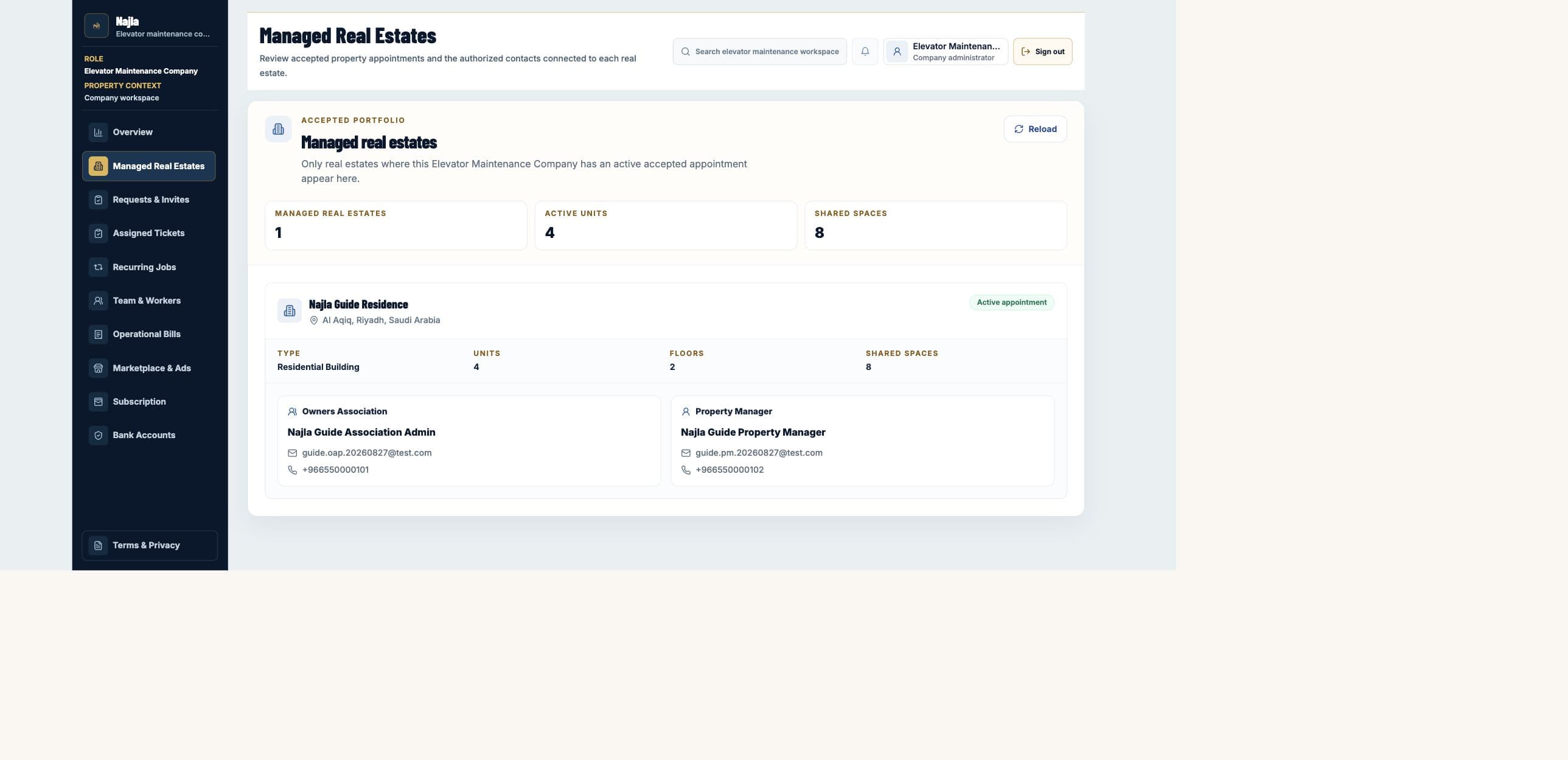Click the Recurring Jobs repeat icon
The width and height of the screenshot is (1568, 760).
[x=98, y=267]
